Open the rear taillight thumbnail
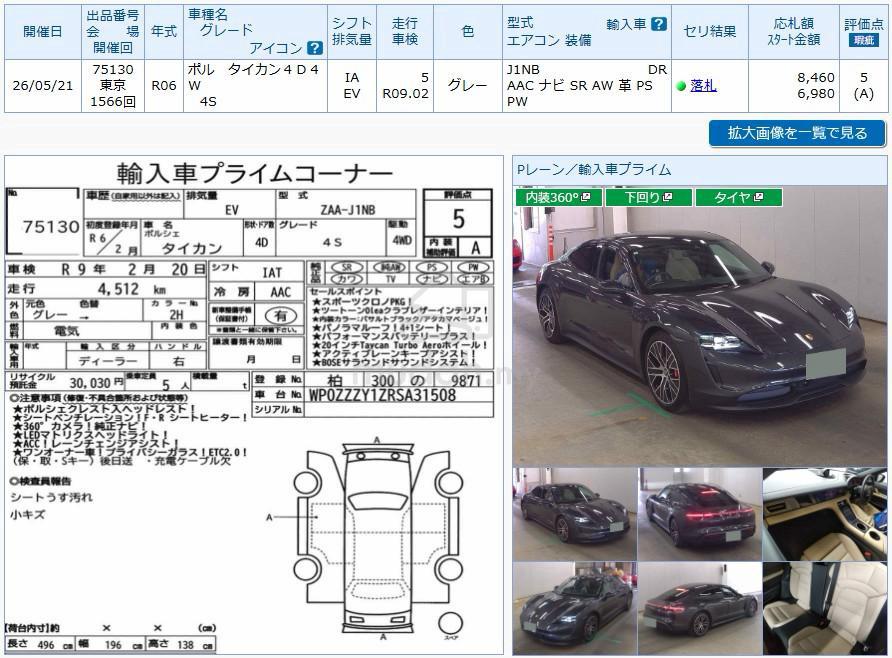The height and width of the screenshot is (658, 892). pyautogui.click(x=700, y=514)
